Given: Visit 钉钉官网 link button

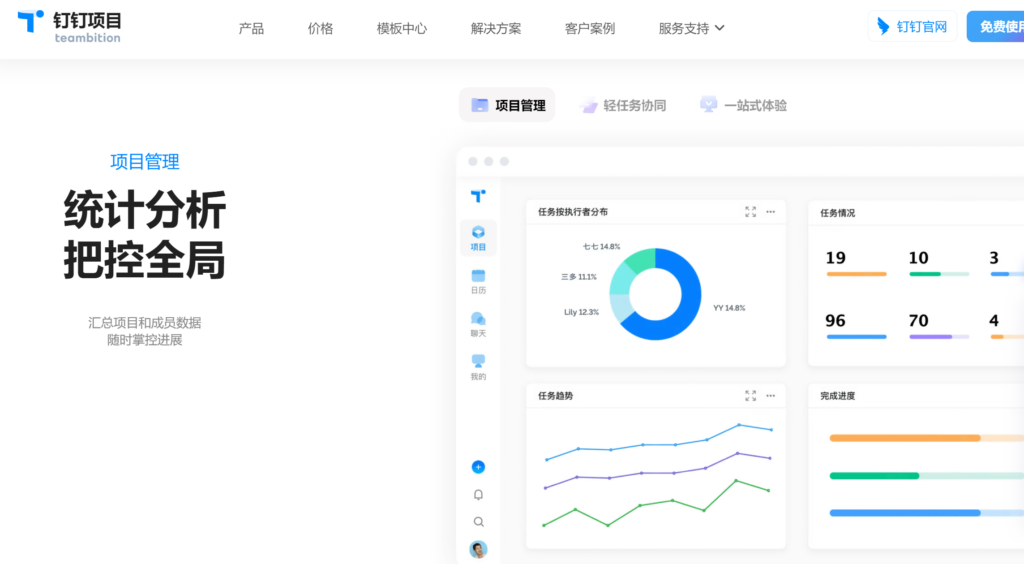Looking at the screenshot, I should coord(912,27).
